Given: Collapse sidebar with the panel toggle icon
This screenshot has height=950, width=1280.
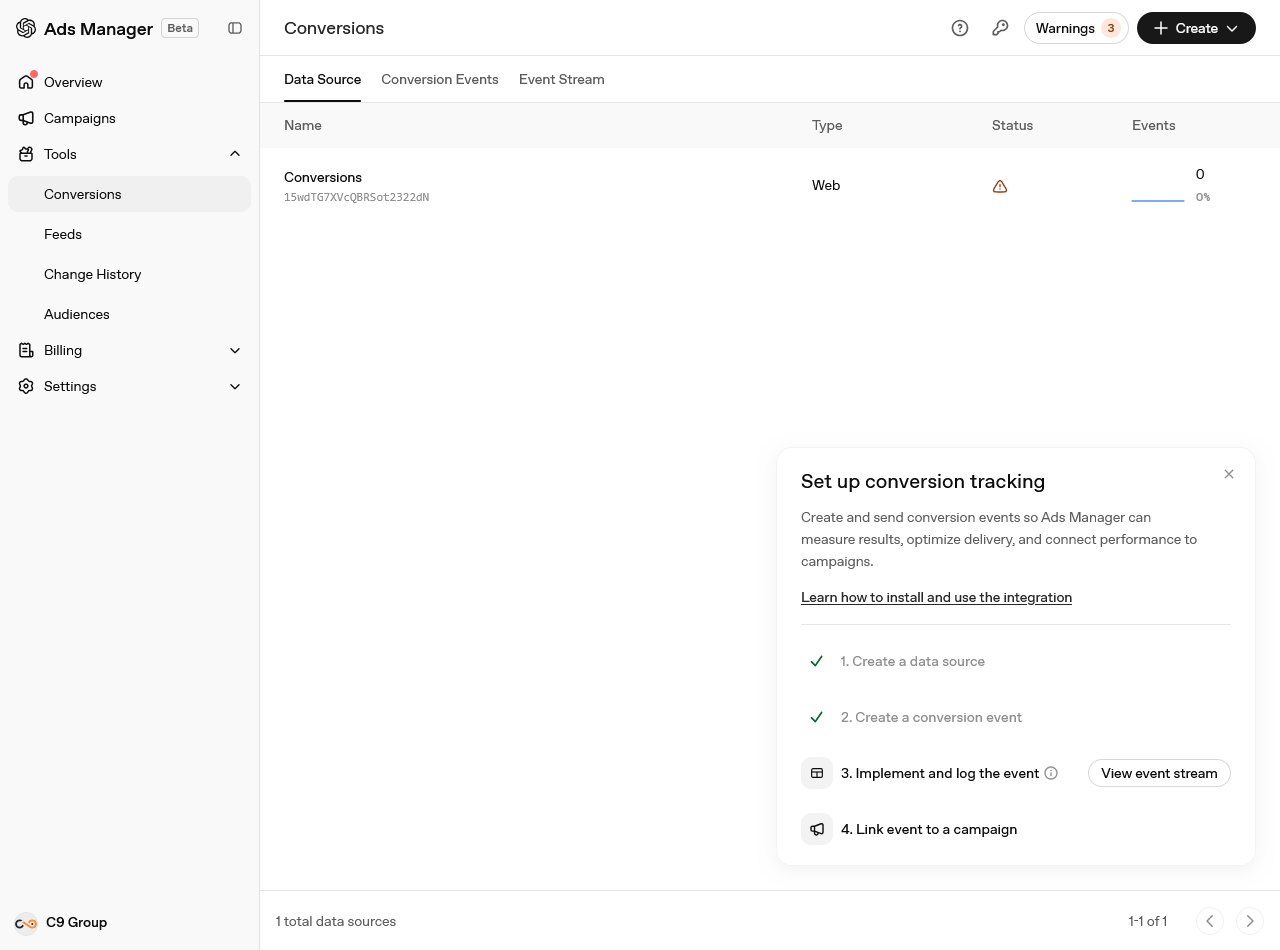Looking at the screenshot, I should [x=235, y=28].
